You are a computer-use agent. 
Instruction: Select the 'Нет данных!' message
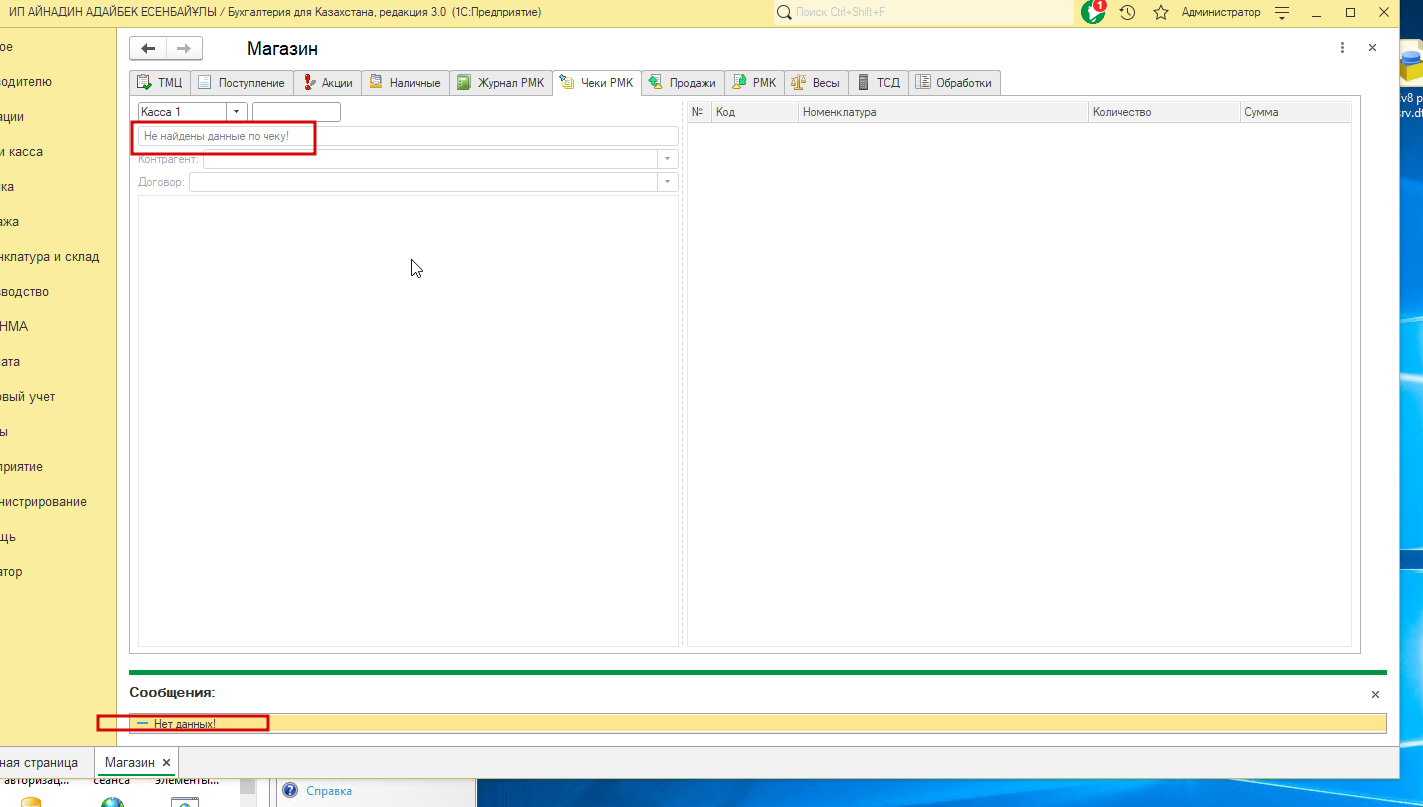(758, 723)
